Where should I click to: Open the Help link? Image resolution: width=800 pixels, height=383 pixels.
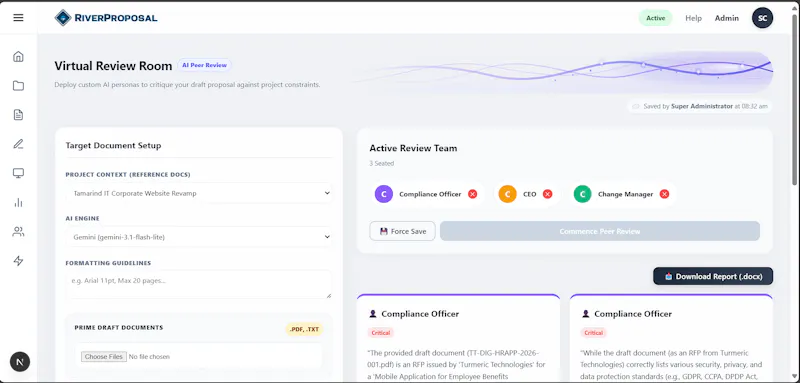tap(693, 18)
